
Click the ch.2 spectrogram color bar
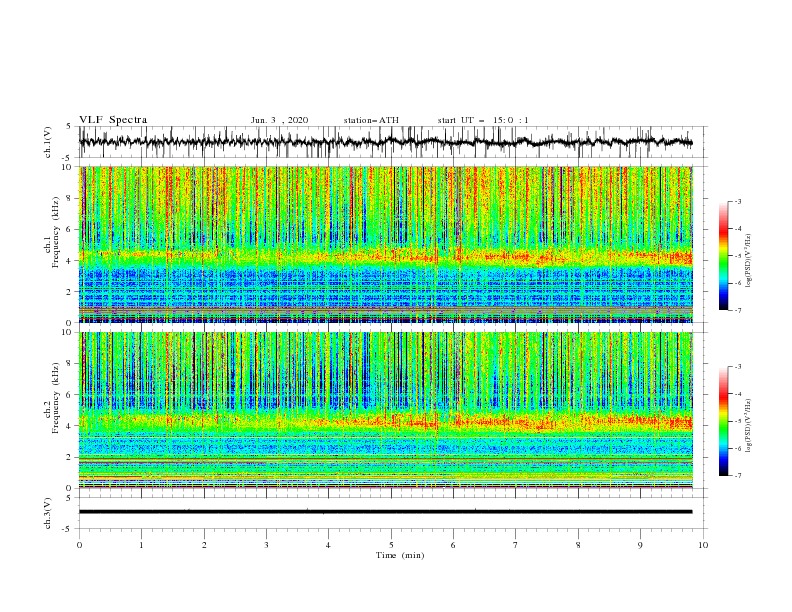(x=723, y=421)
